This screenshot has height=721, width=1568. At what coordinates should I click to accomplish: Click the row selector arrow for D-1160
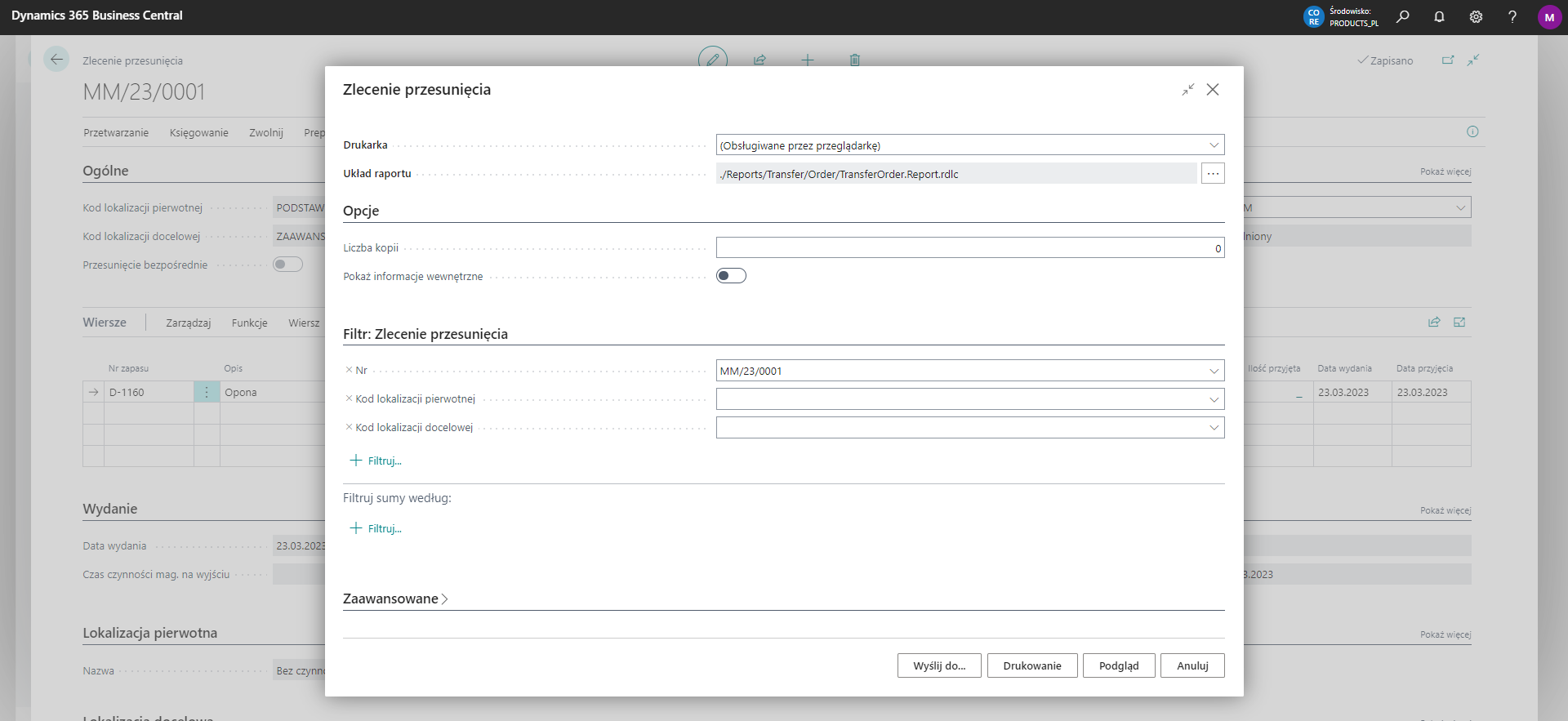tap(93, 392)
